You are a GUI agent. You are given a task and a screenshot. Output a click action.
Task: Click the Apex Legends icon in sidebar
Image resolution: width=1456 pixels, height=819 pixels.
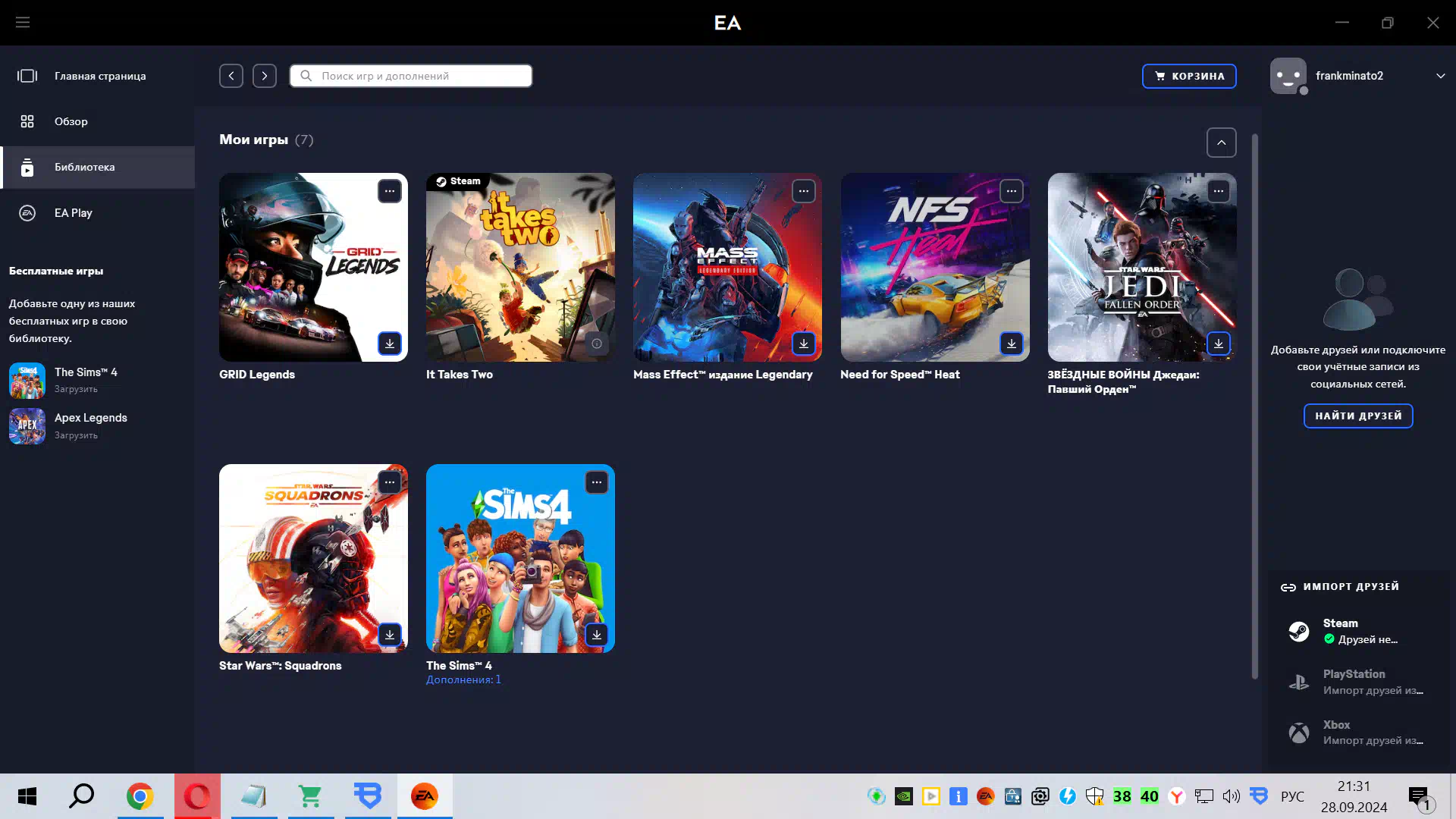tap(27, 426)
